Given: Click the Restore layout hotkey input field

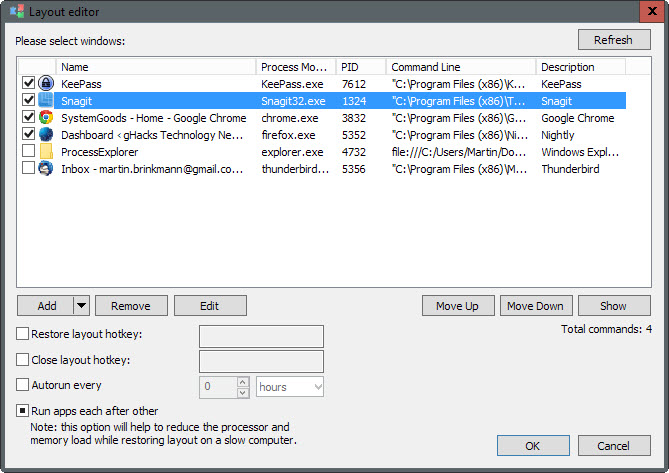Looking at the screenshot, I should click(261, 336).
